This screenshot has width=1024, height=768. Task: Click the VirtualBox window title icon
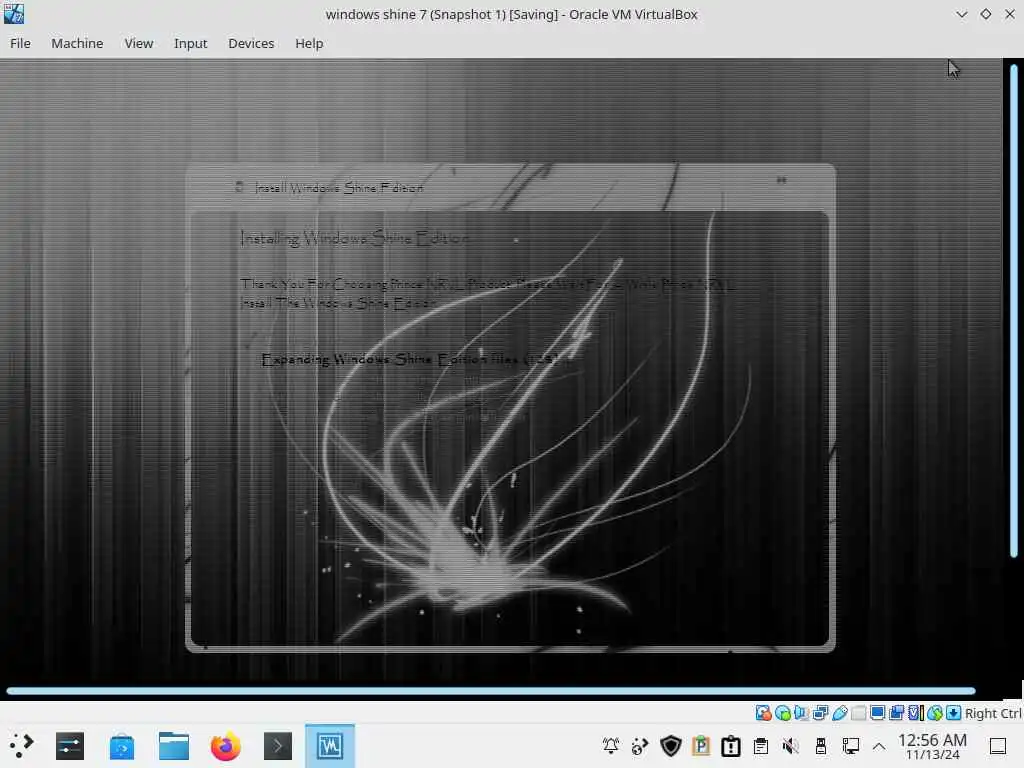point(14,14)
